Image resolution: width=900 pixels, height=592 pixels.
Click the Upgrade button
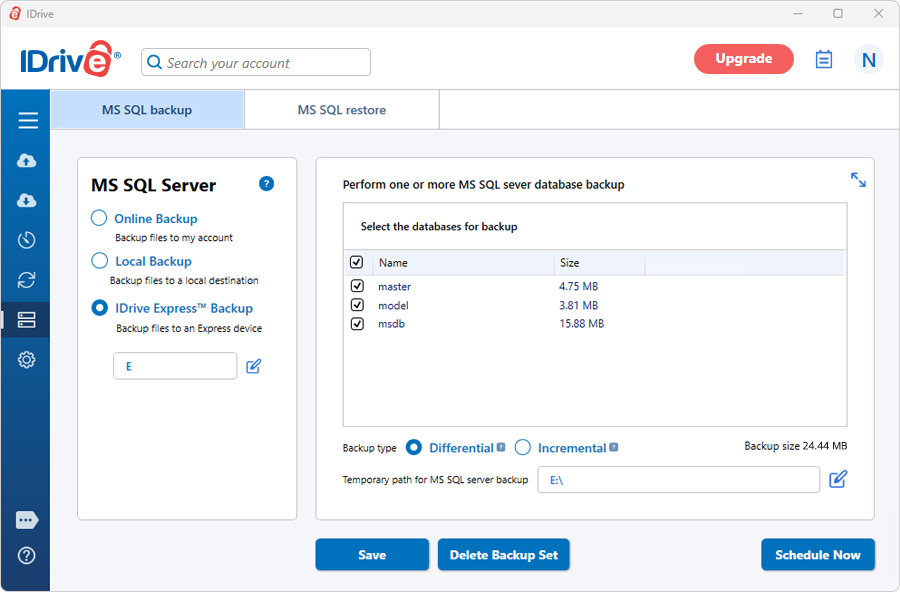pyautogui.click(x=743, y=59)
